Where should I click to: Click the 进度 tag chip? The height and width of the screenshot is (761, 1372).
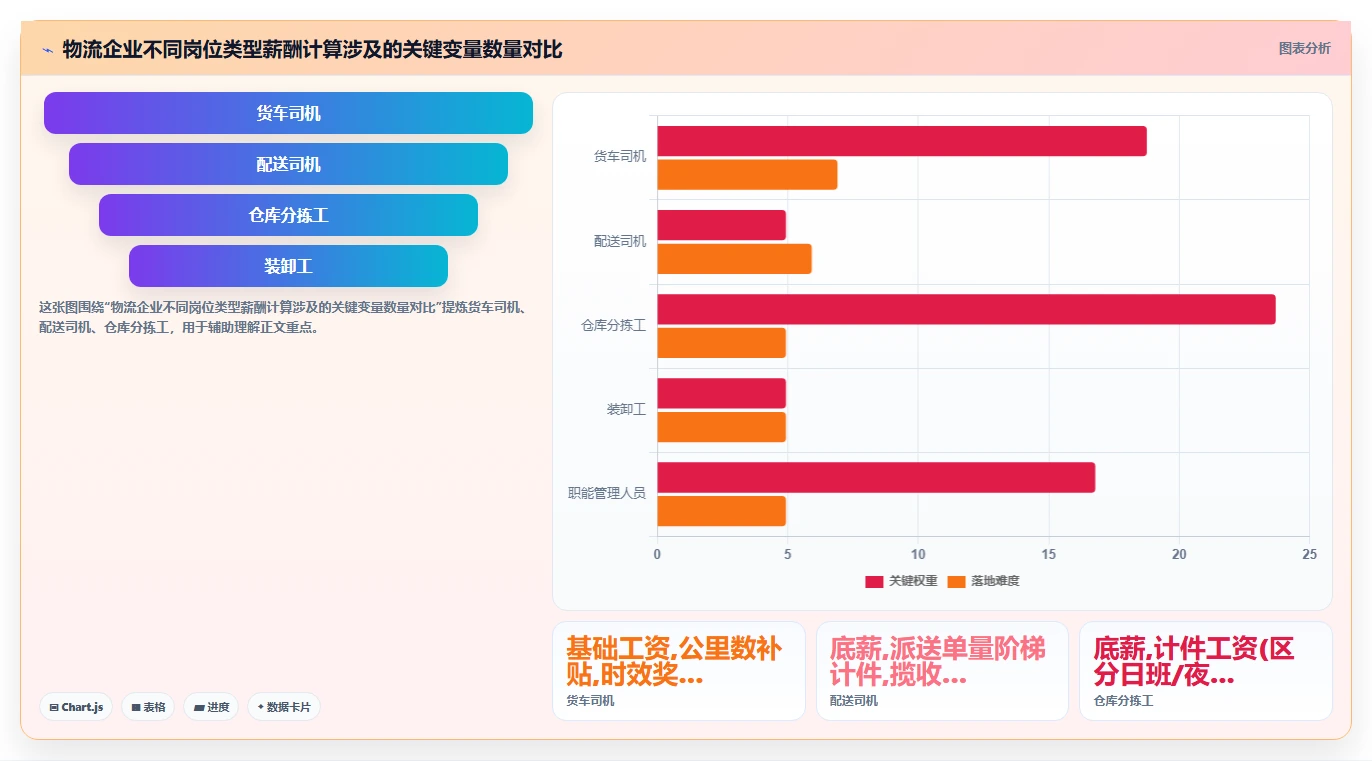[211, 707]
